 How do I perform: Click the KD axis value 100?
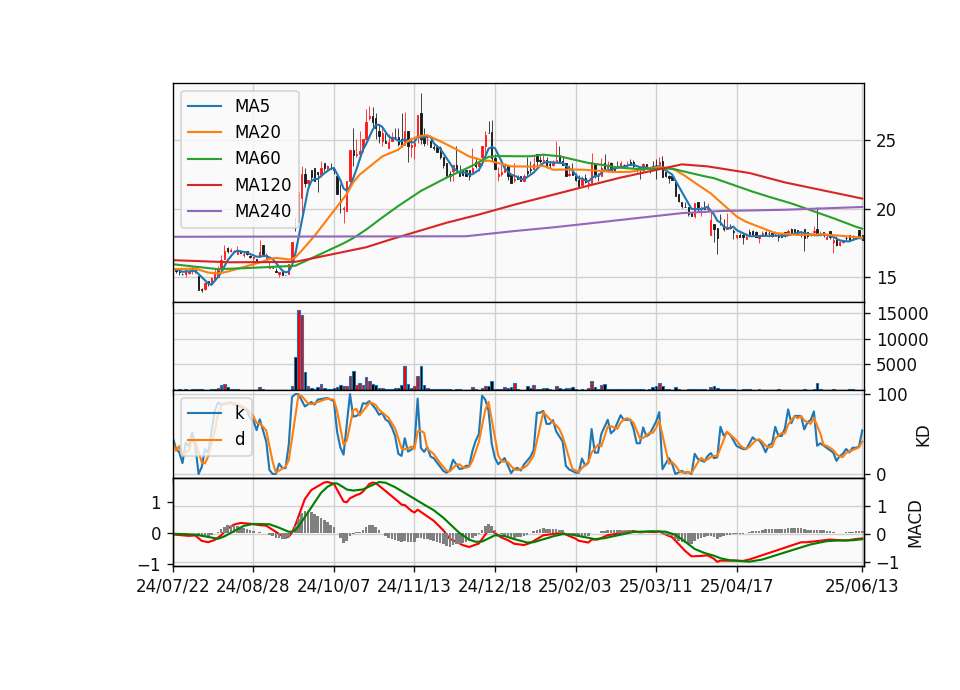tap(892, 396)
